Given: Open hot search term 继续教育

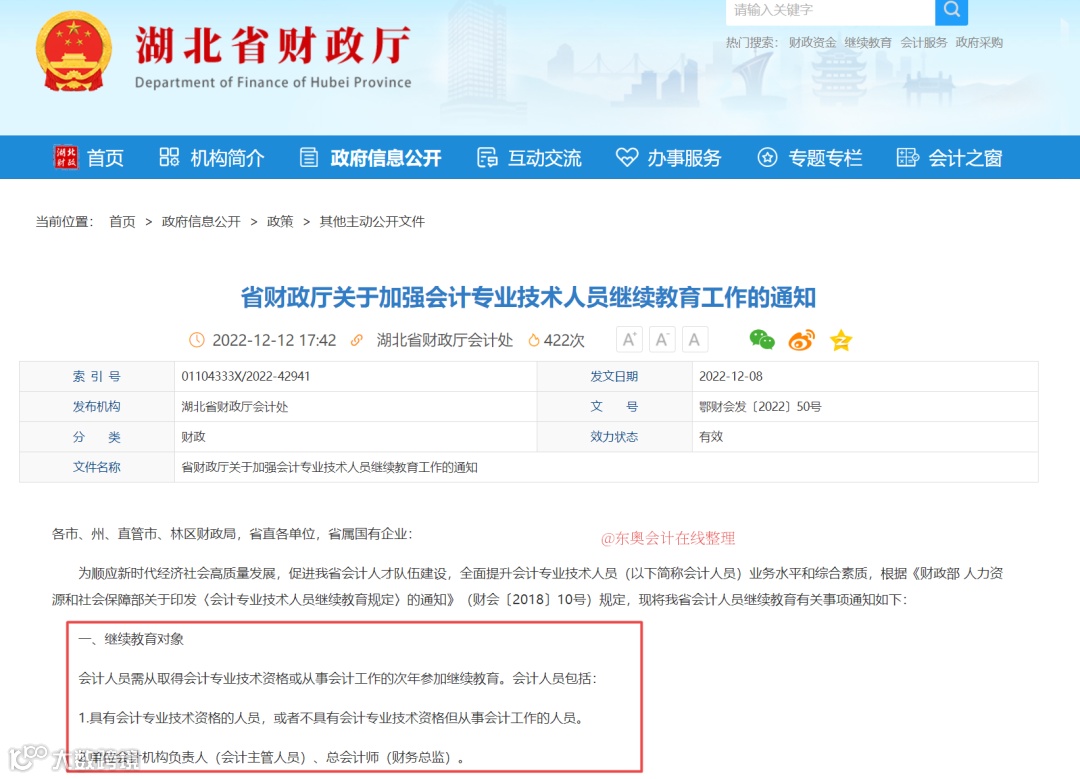Looking at the screenshot, I should pyautogui.click(x=868, y=43).
